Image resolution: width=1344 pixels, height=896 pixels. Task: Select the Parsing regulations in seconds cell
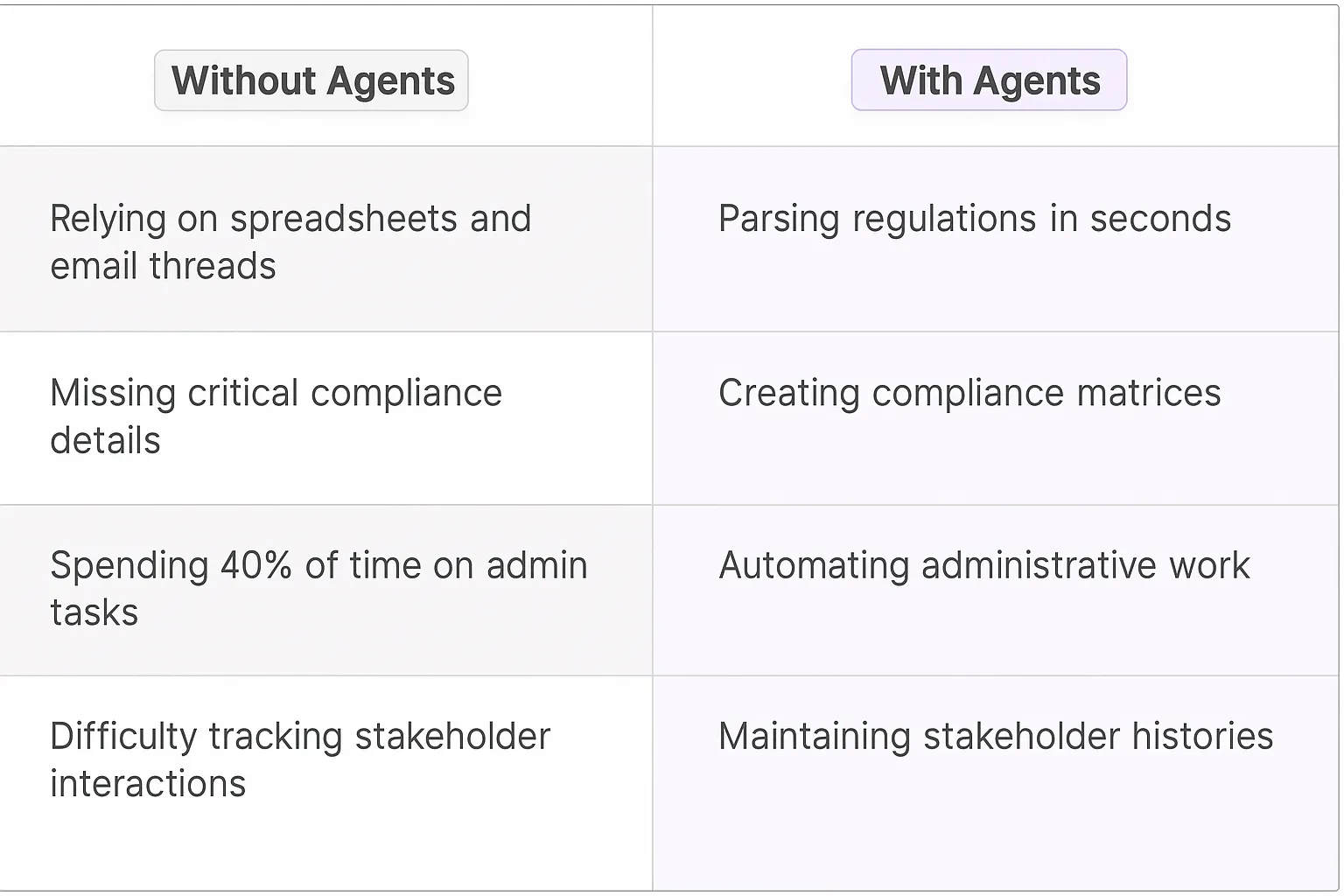995,238
